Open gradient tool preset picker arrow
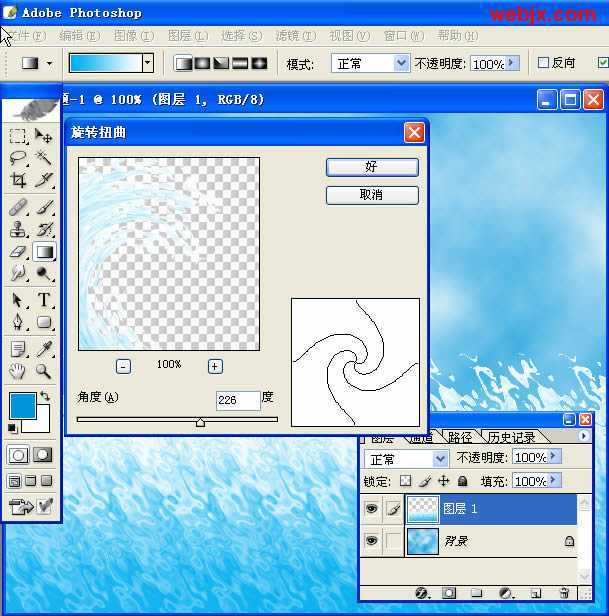This screenshot has width=609, height=616. [x=50, y=63]
